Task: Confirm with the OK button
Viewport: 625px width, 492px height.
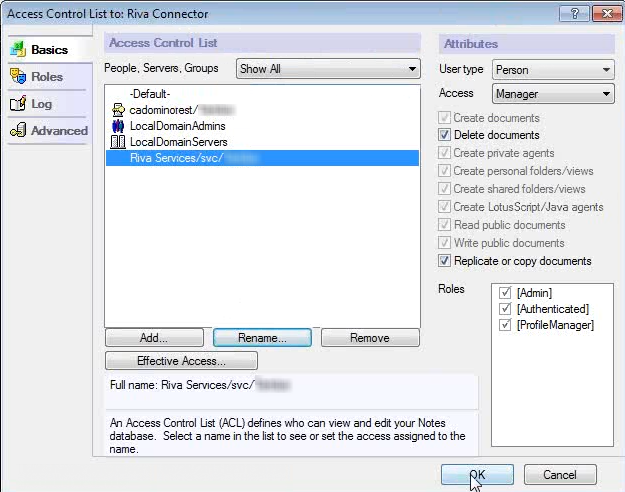Action: (477, 474)
